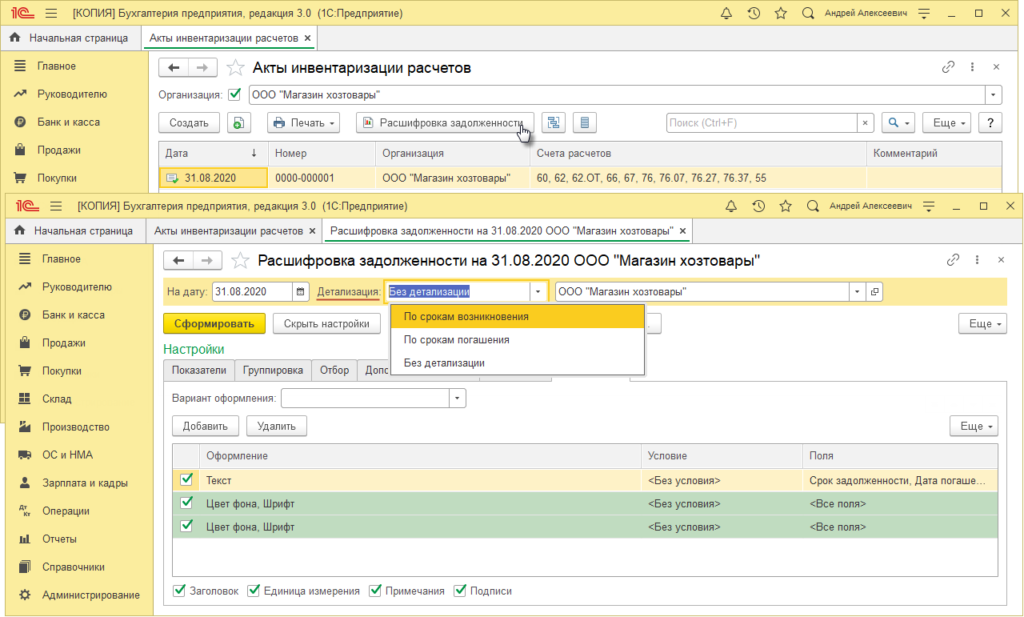Switch to the Группировка settings tab
This screenshot has width=1024, height=617.
pyautogui.click(x=273, y=370)
